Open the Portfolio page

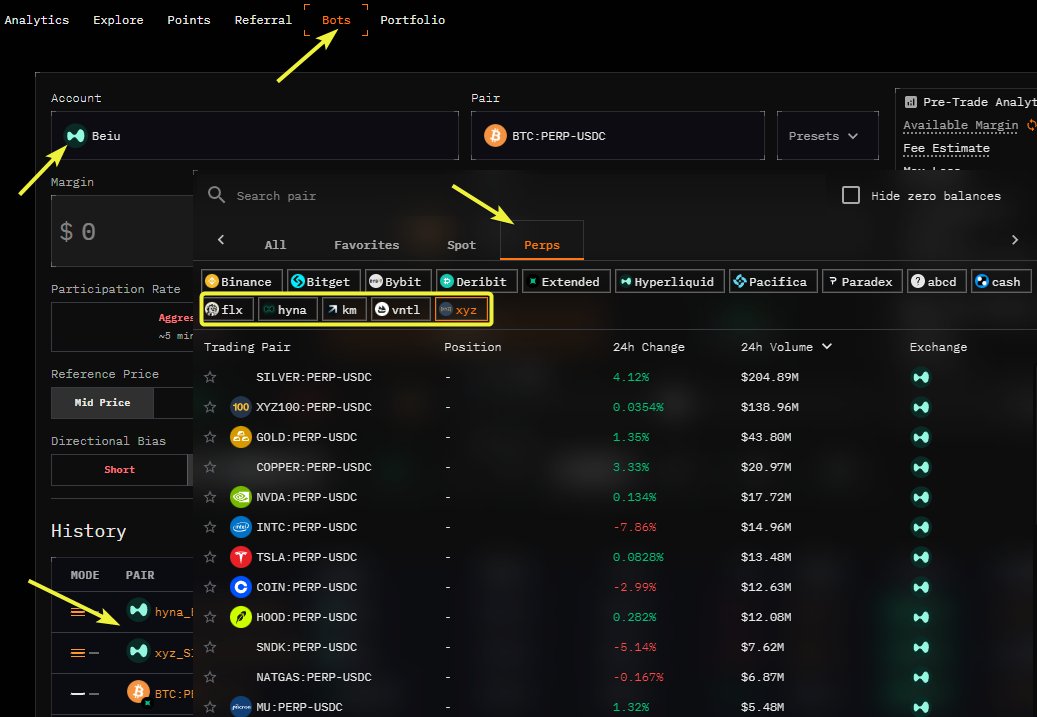[x=413, y=20]
